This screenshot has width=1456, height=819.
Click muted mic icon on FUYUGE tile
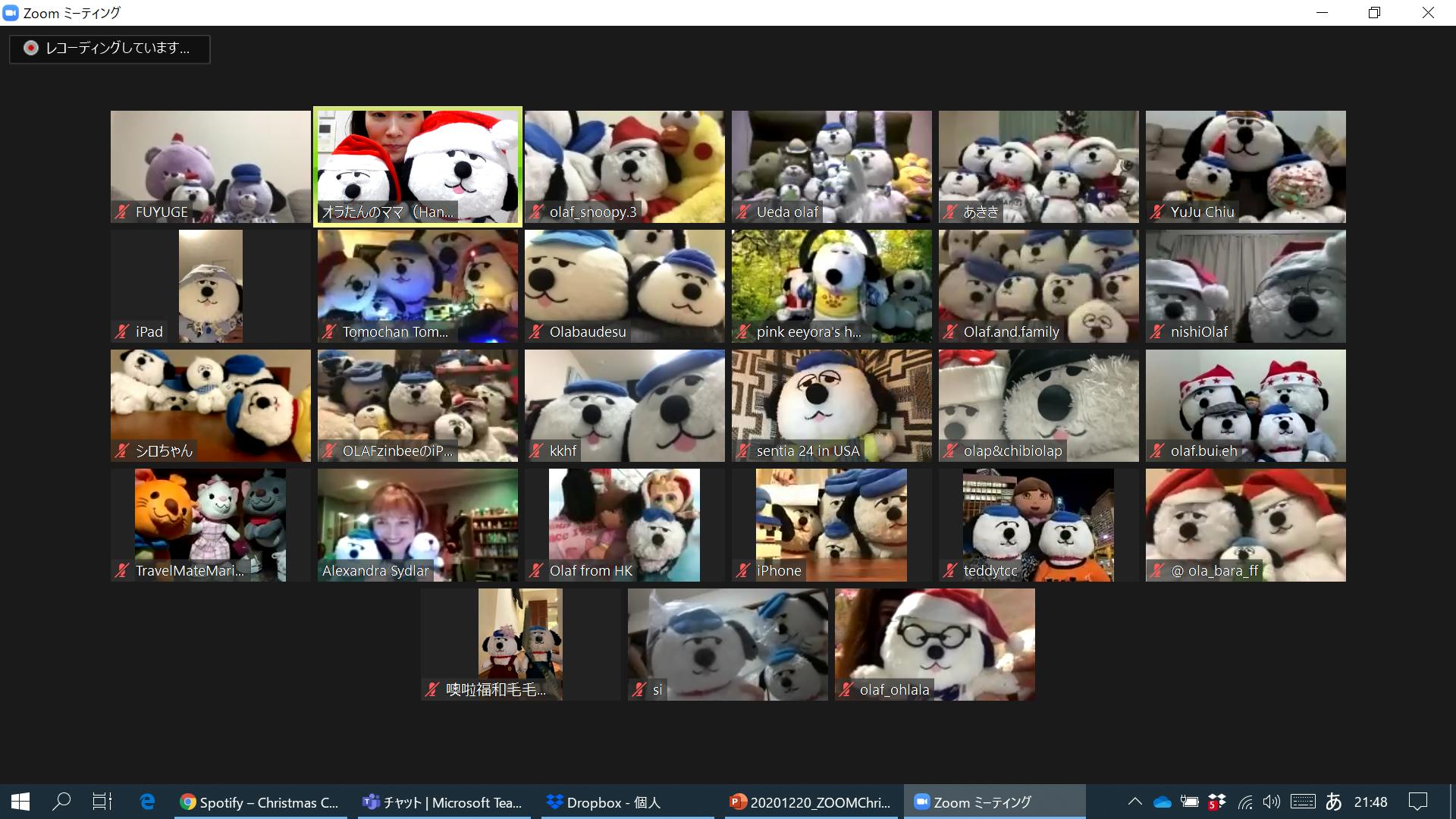(122, 212)
